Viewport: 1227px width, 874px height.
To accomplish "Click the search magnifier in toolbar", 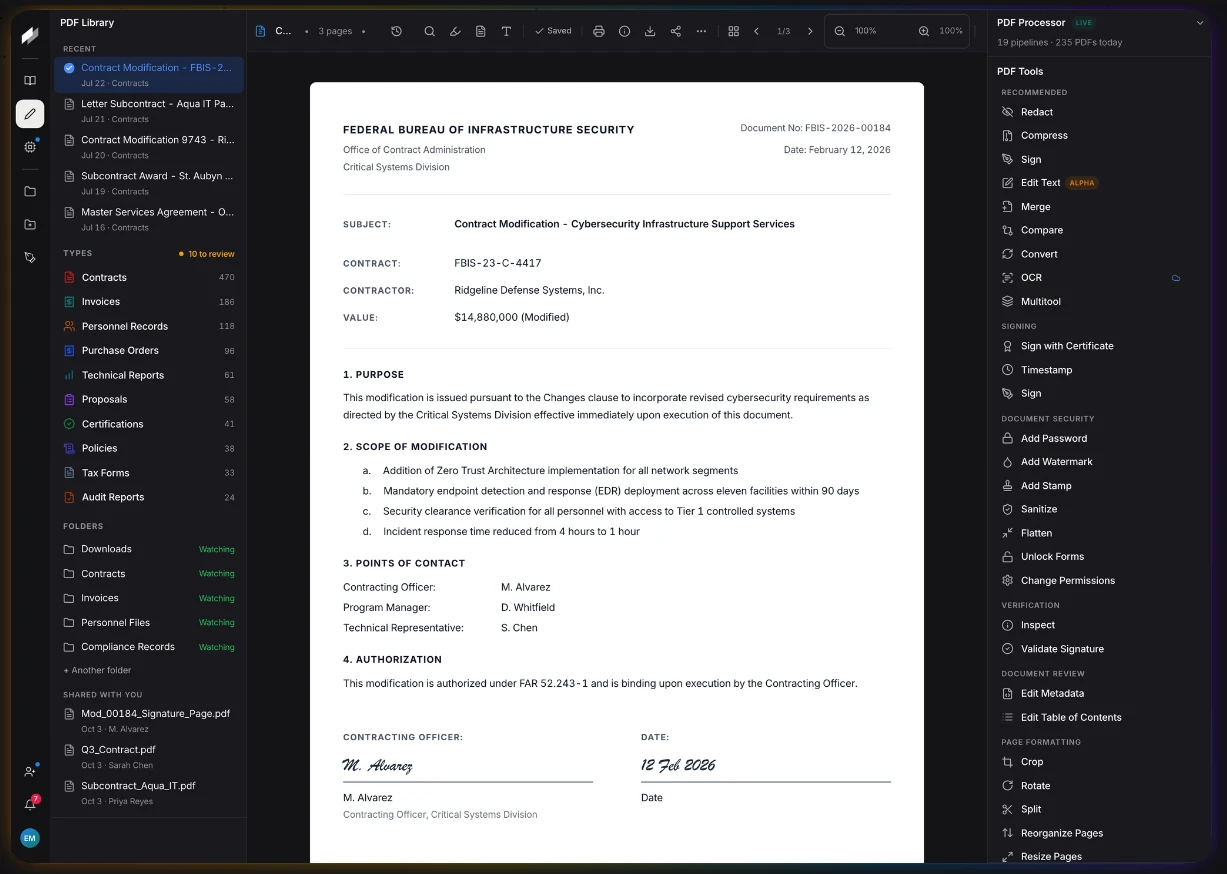I will (x=429, y=31).
